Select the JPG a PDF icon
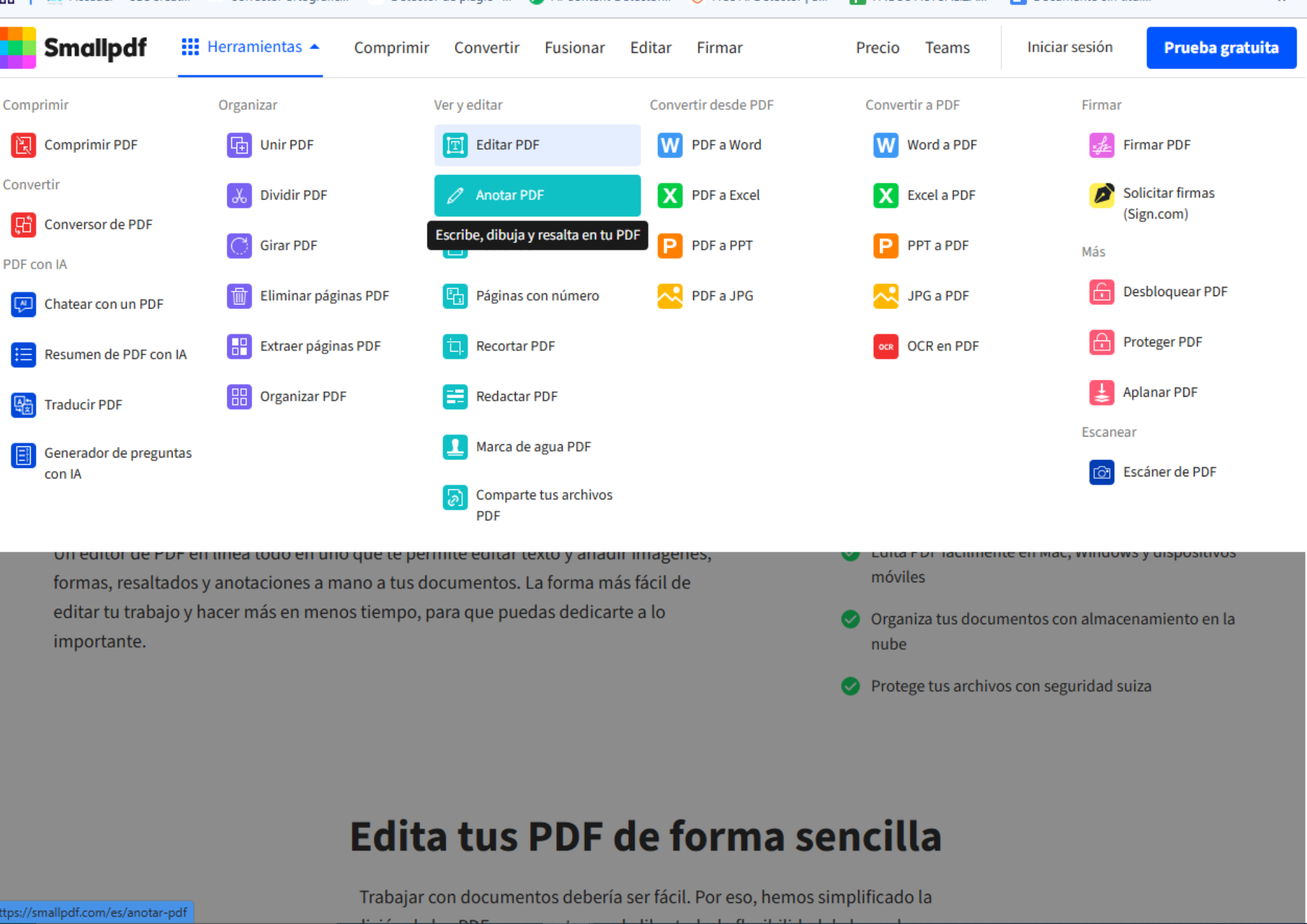 point(886,296)
